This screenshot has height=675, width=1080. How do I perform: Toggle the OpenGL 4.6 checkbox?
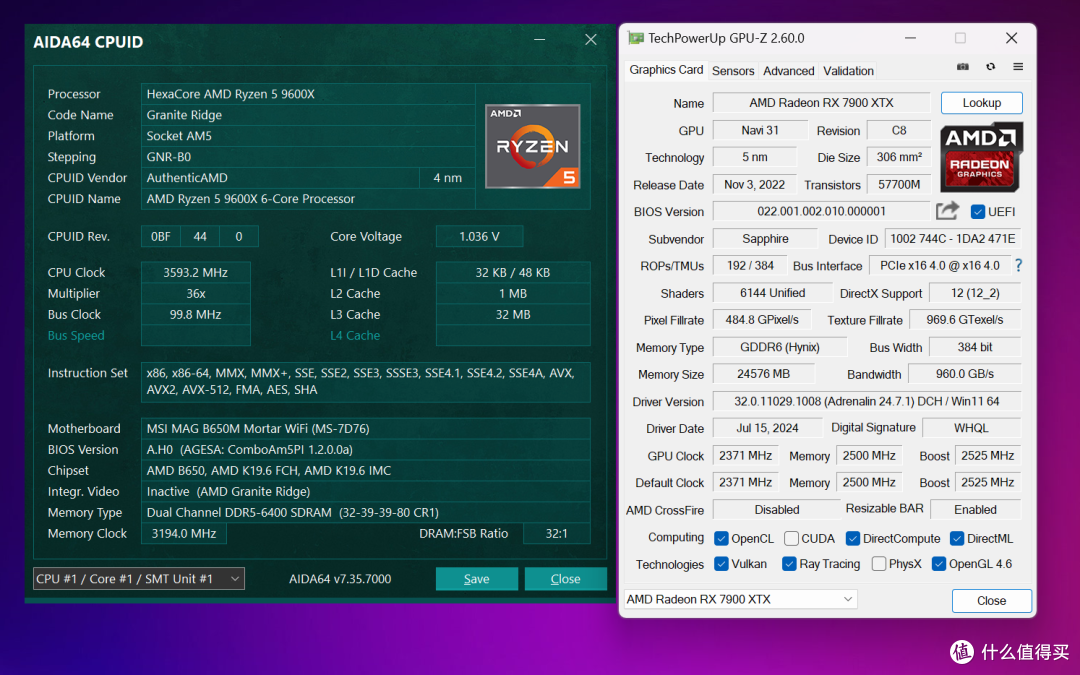coord(938,563)
